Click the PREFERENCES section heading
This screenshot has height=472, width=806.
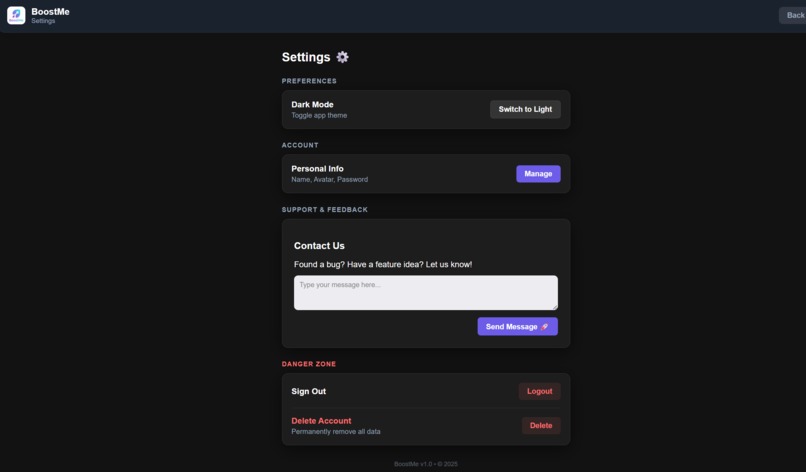309,81
